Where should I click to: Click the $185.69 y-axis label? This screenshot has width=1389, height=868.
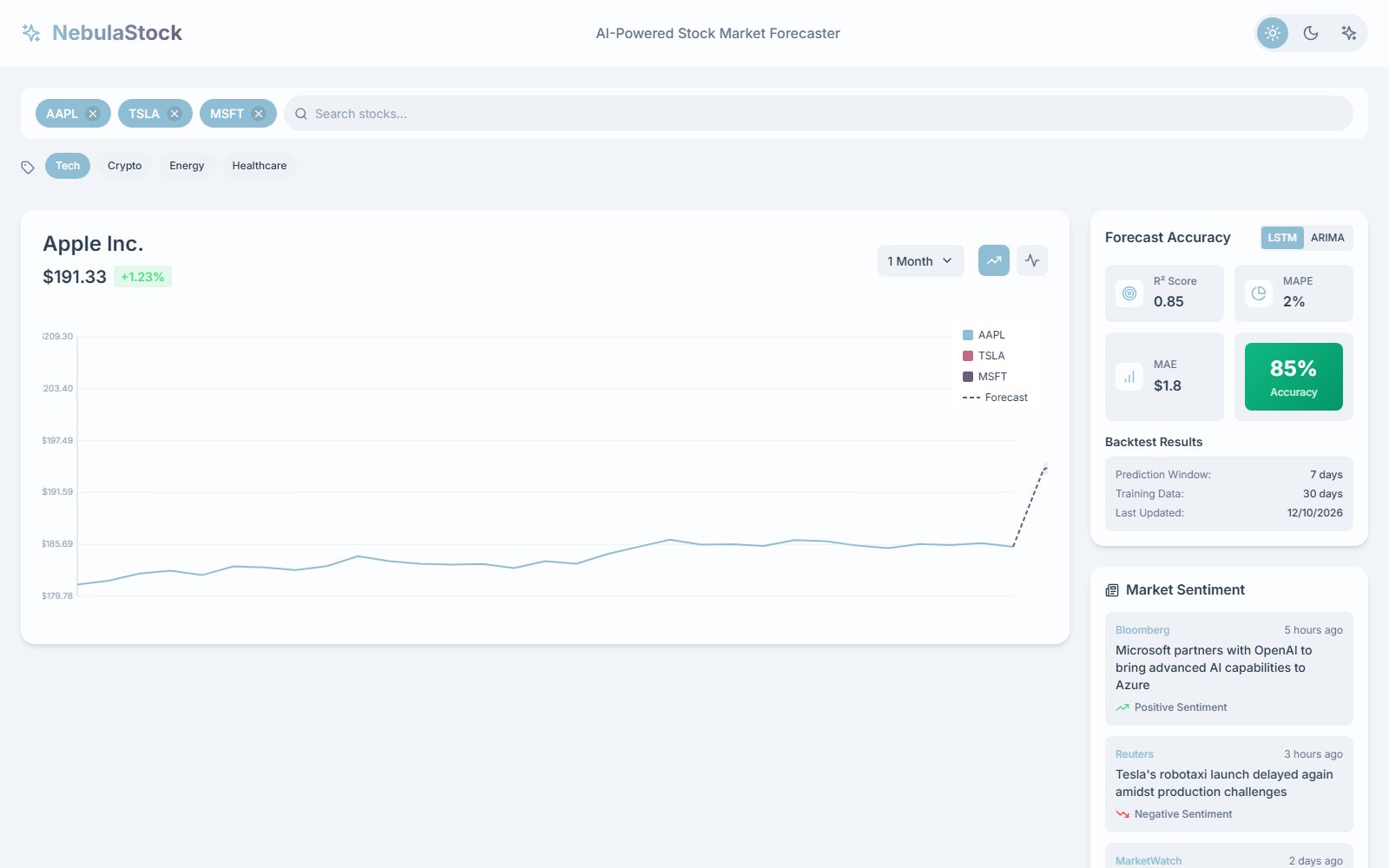(57, 544)
